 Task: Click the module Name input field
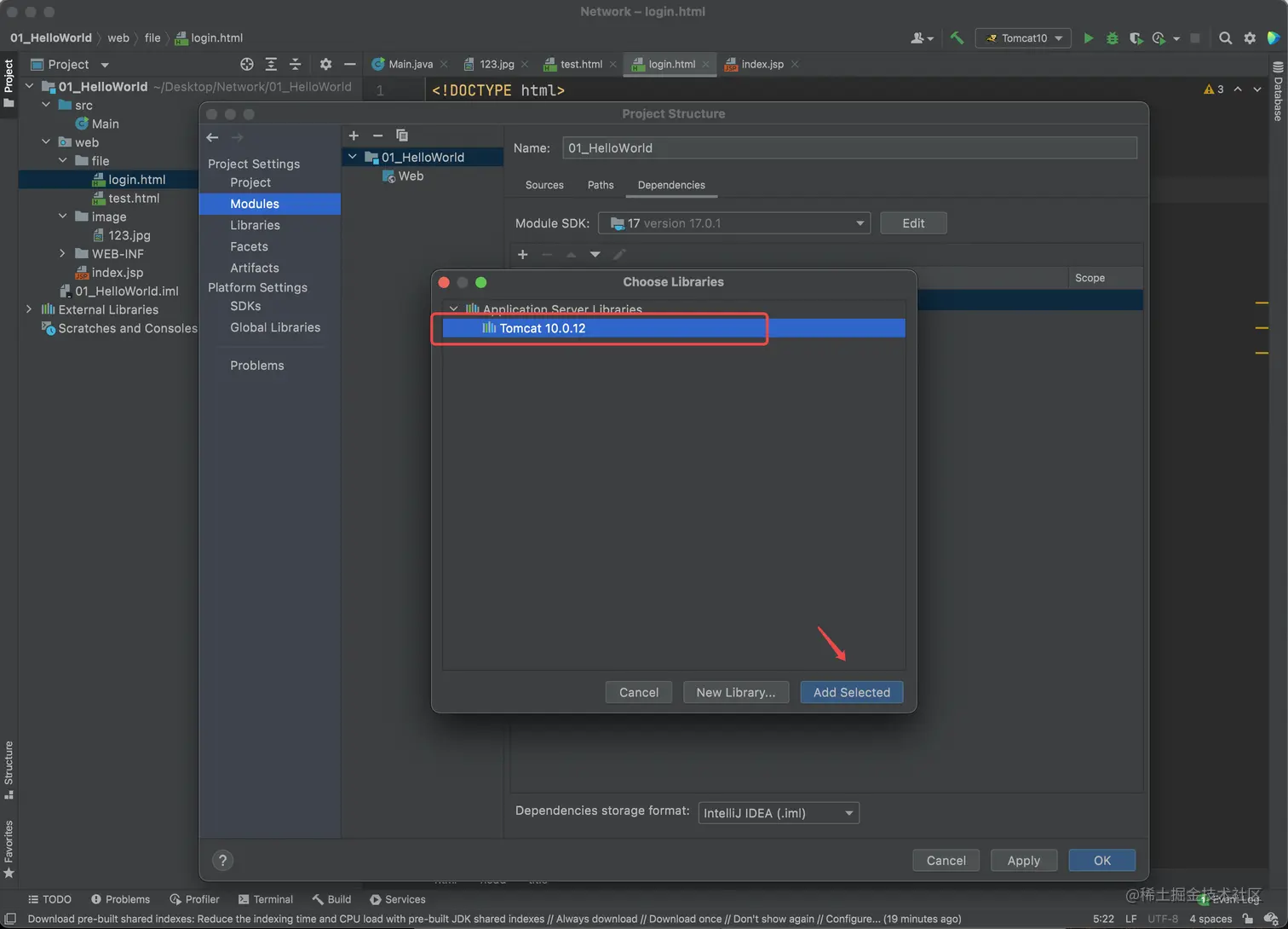coord(849,147)
